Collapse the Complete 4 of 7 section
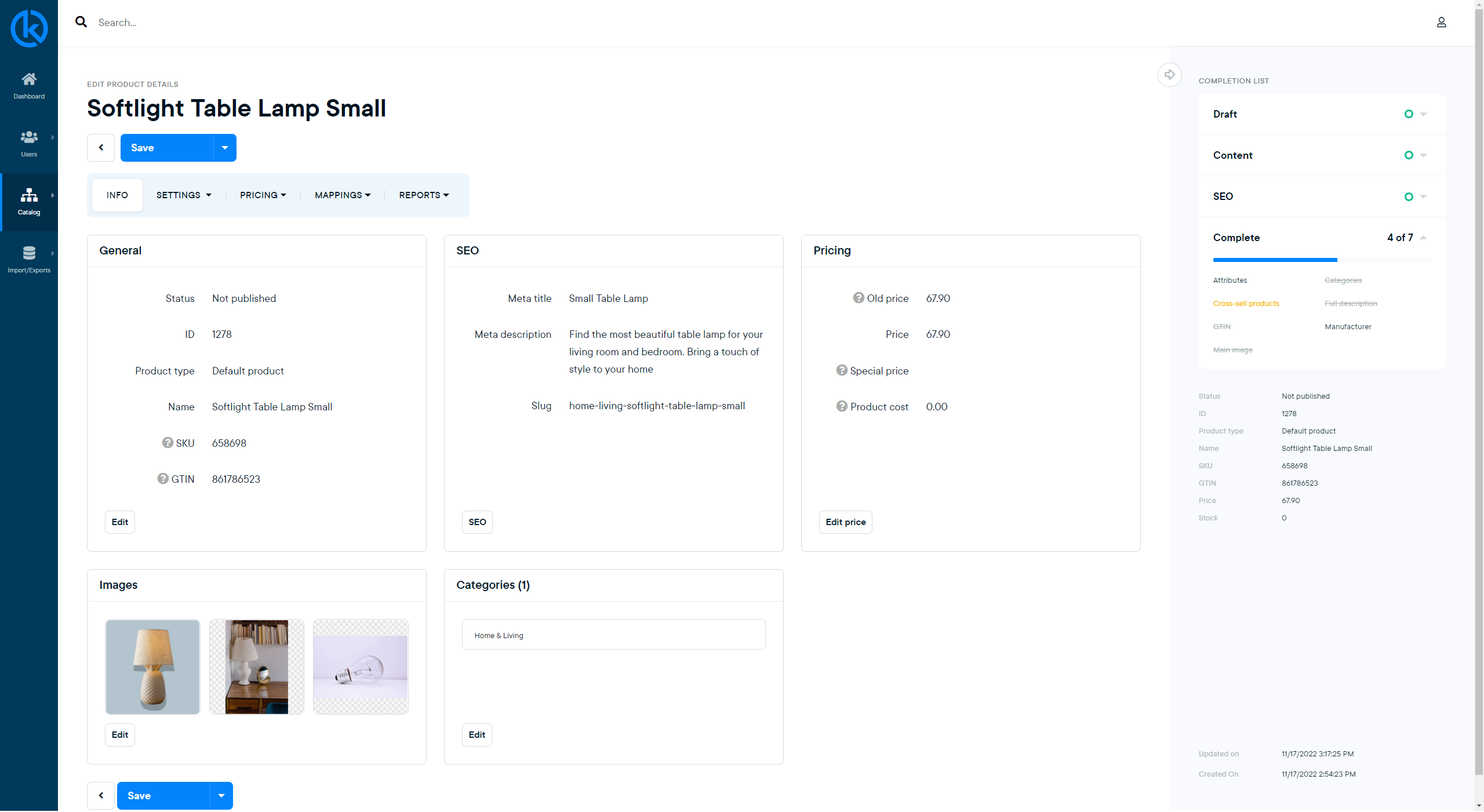The width and height of the screenshot is (1484, 812). 1424,238
